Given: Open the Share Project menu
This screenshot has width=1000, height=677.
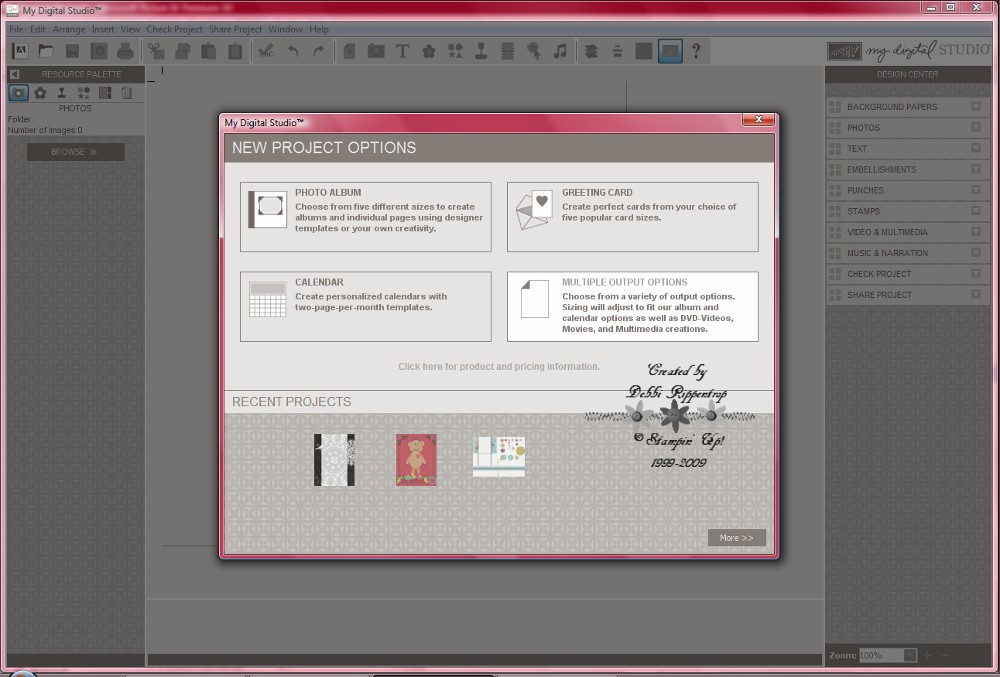Looking at the screenshot, I should click(235, 29).
